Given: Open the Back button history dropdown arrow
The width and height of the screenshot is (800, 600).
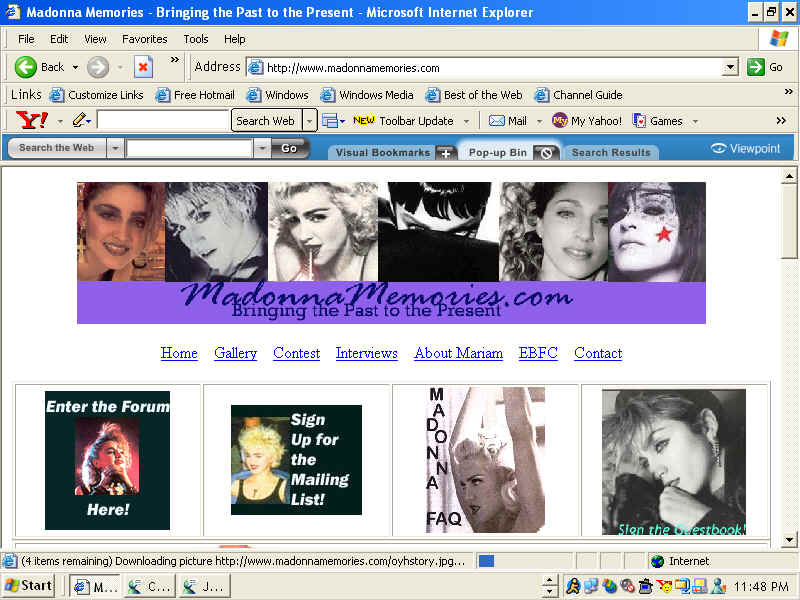Looking at the screenshot, I should 76,67.
